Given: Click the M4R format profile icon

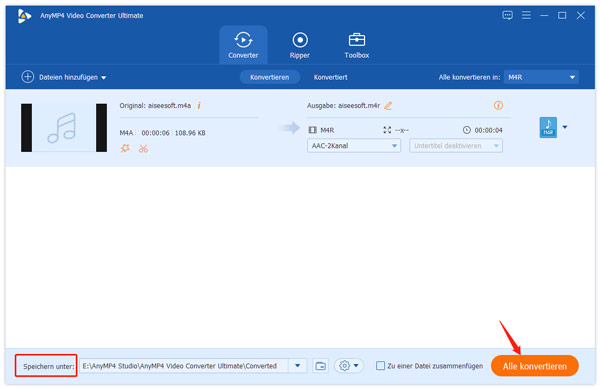Looking at the screenshot, I should [548, 127].
